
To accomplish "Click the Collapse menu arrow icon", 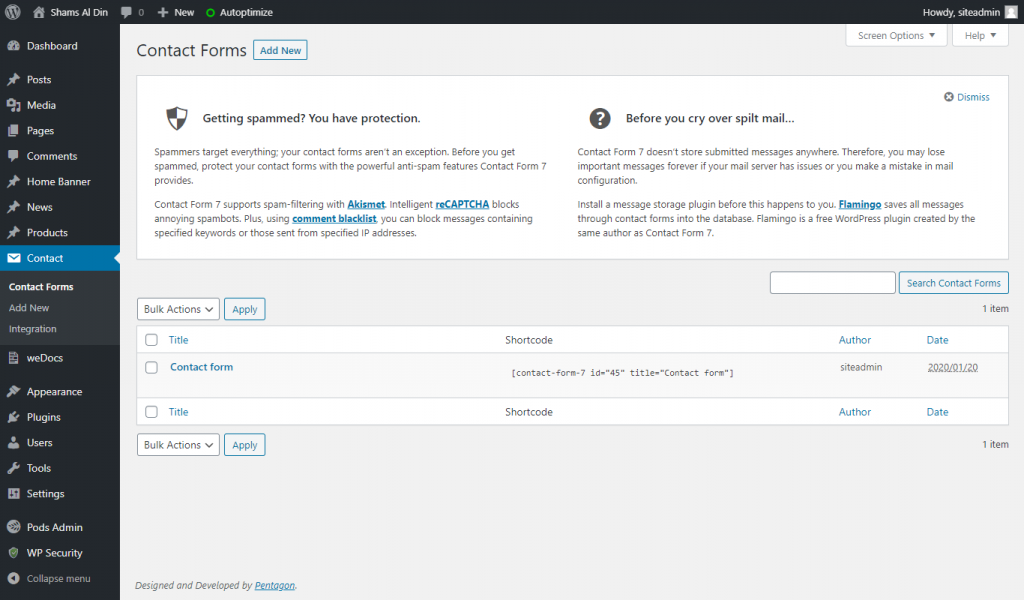I will 13,578.
